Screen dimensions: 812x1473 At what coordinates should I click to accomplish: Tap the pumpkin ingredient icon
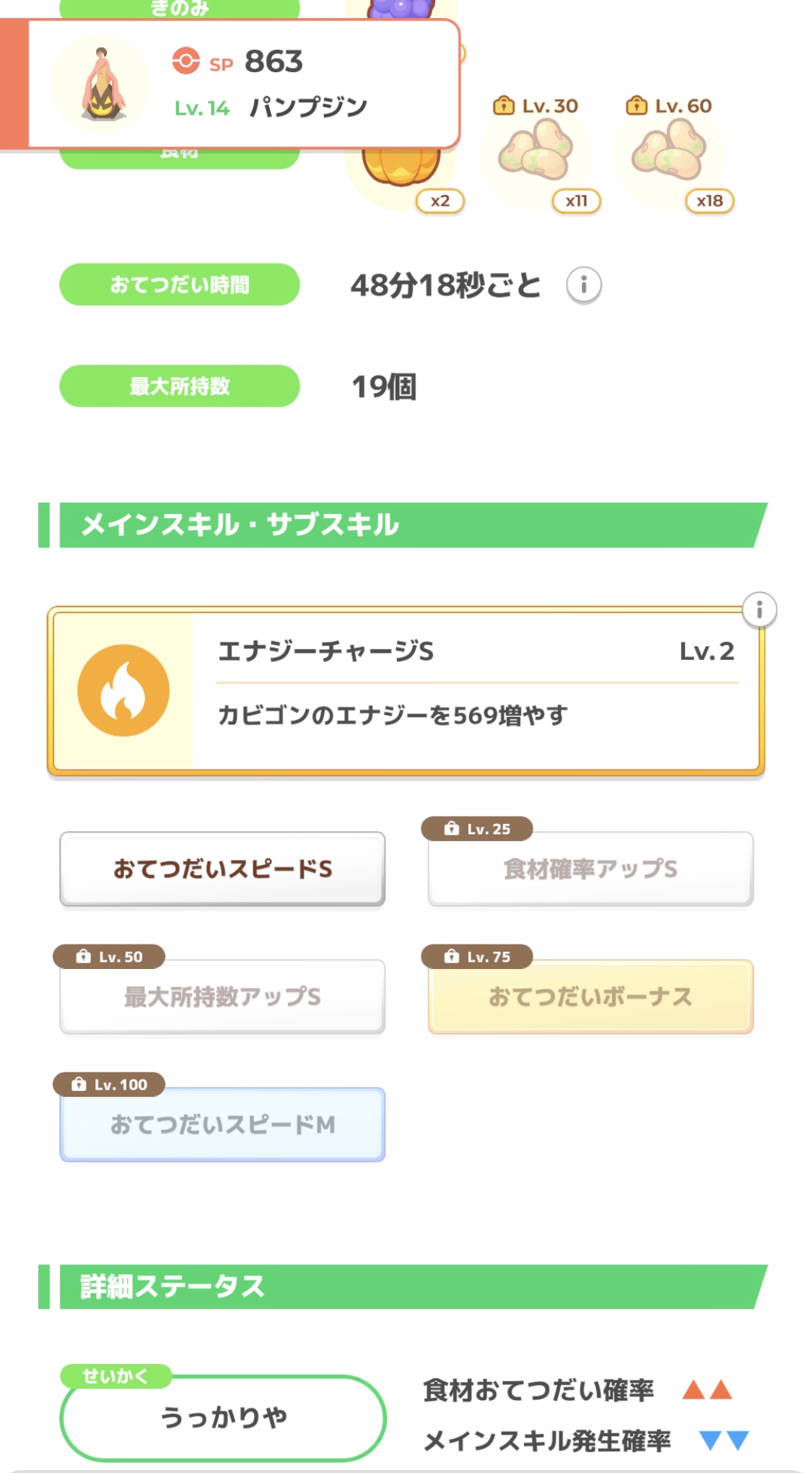click(401, 170)
